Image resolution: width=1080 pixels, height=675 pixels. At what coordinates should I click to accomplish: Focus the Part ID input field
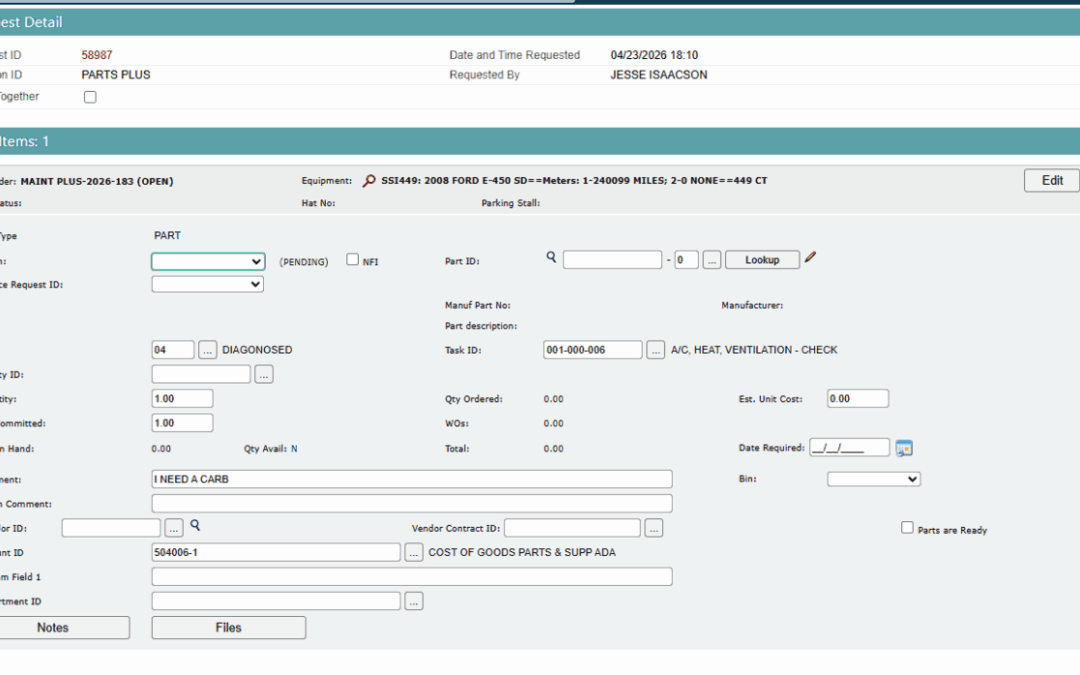tap(612, 260)
